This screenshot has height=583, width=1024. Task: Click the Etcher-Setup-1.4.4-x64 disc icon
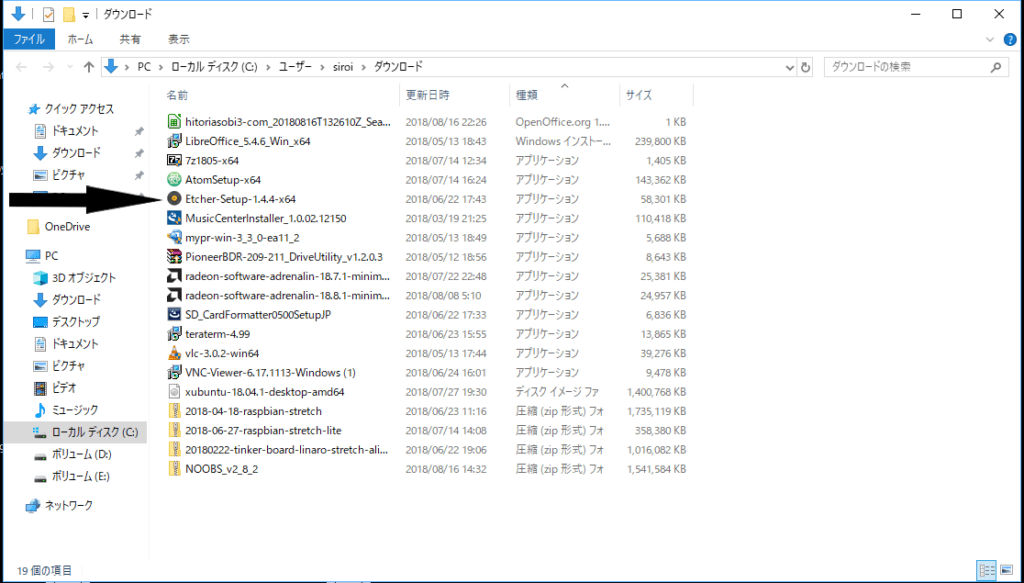click(x=173, y=199)
